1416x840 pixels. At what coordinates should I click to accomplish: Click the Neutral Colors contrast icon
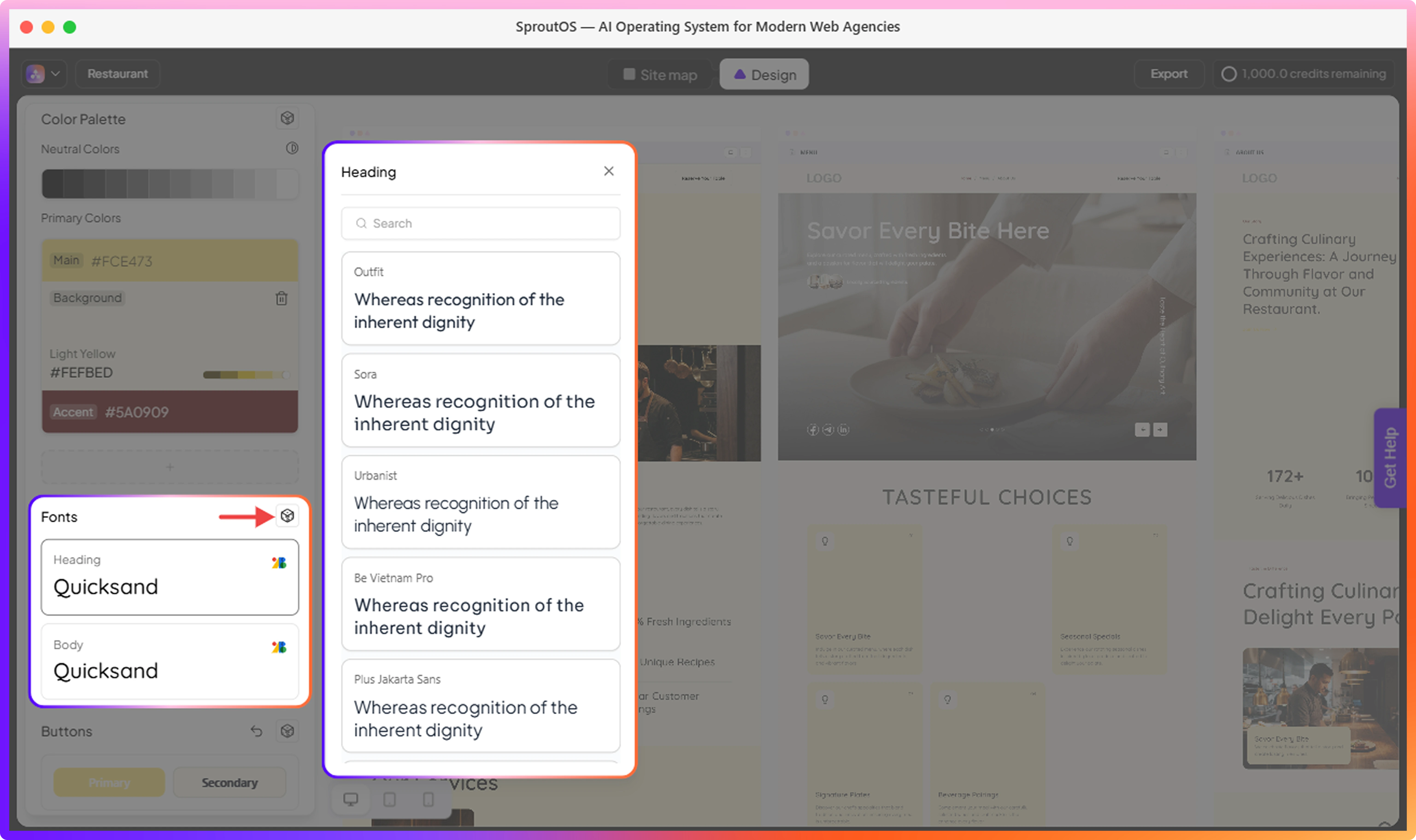[x=292, y=148]
